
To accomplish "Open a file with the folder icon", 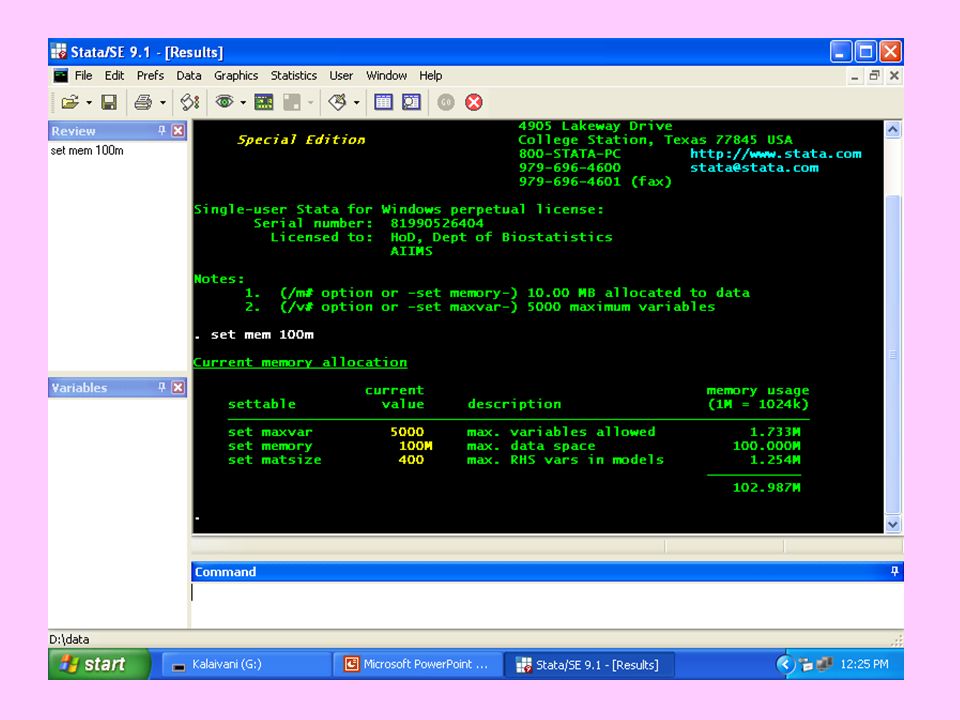I will click(70, 102).
